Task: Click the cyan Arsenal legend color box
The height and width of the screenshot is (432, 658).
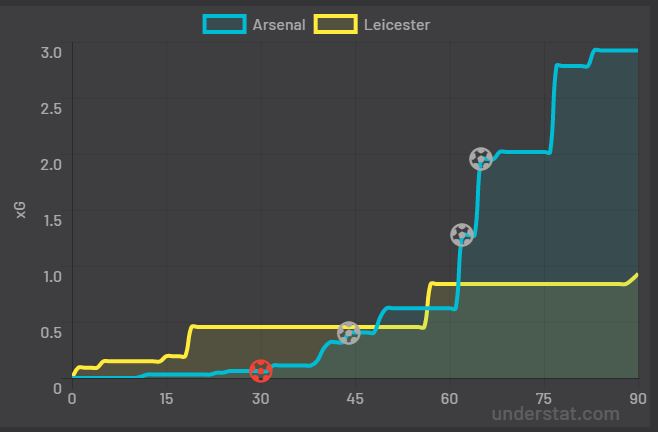Action: tap(225, 24)
